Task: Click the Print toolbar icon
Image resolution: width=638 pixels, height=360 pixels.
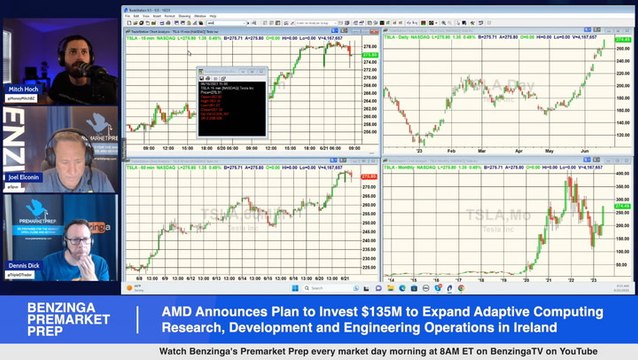Action: 168,23
